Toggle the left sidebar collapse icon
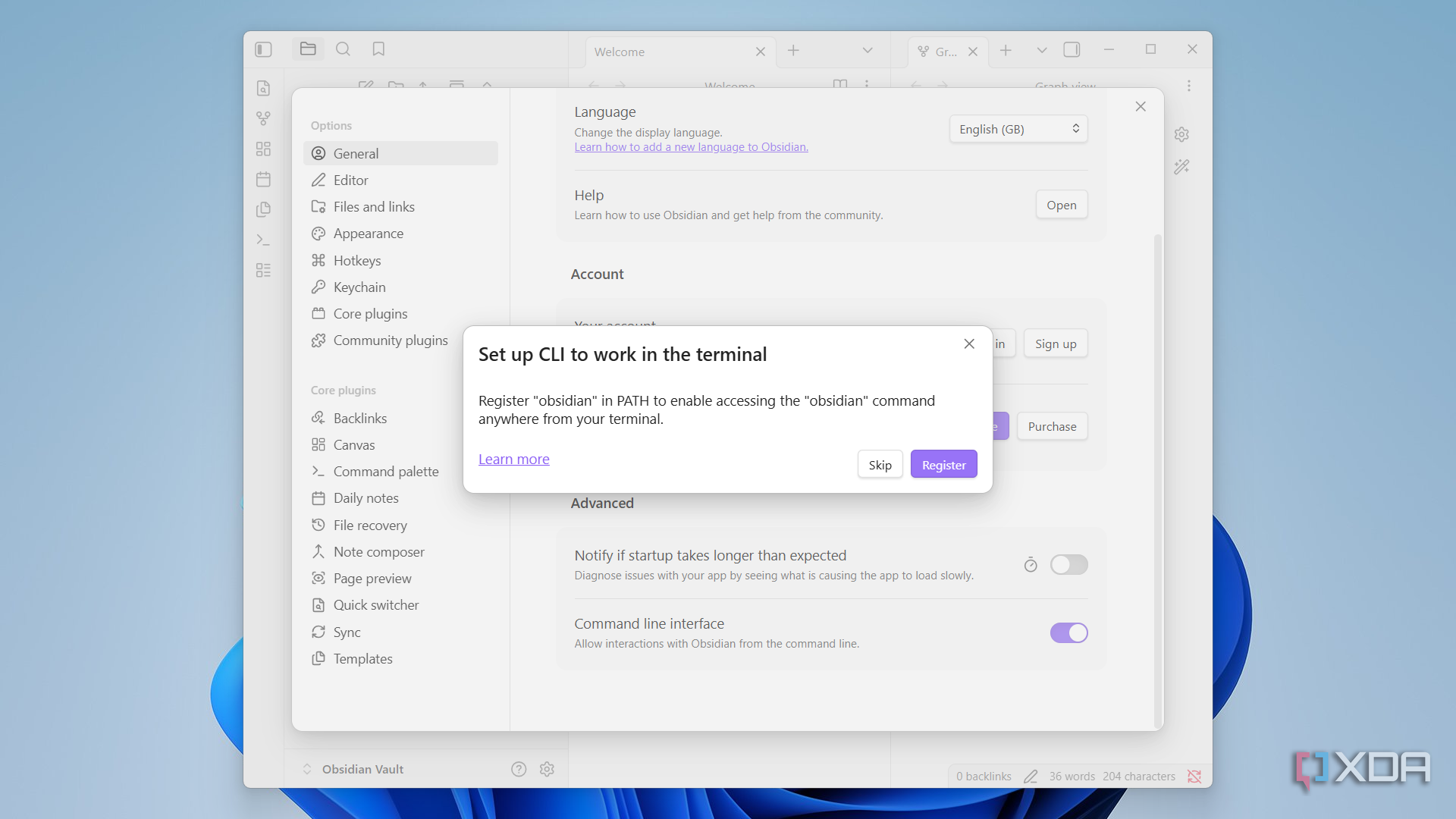This screenshot has width=1456, height=819. pyautogui.click(x=263, y=49)
